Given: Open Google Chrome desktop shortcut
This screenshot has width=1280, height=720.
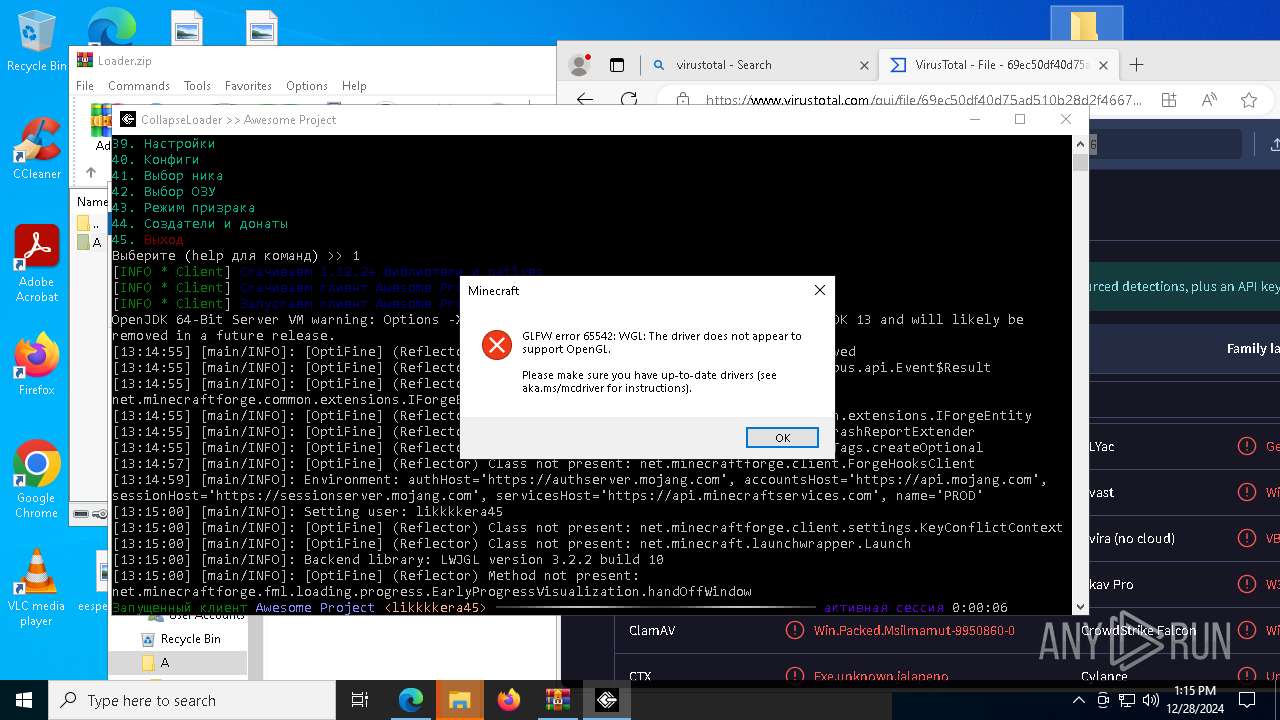Looking at the screenshot, I should point(37,479).
